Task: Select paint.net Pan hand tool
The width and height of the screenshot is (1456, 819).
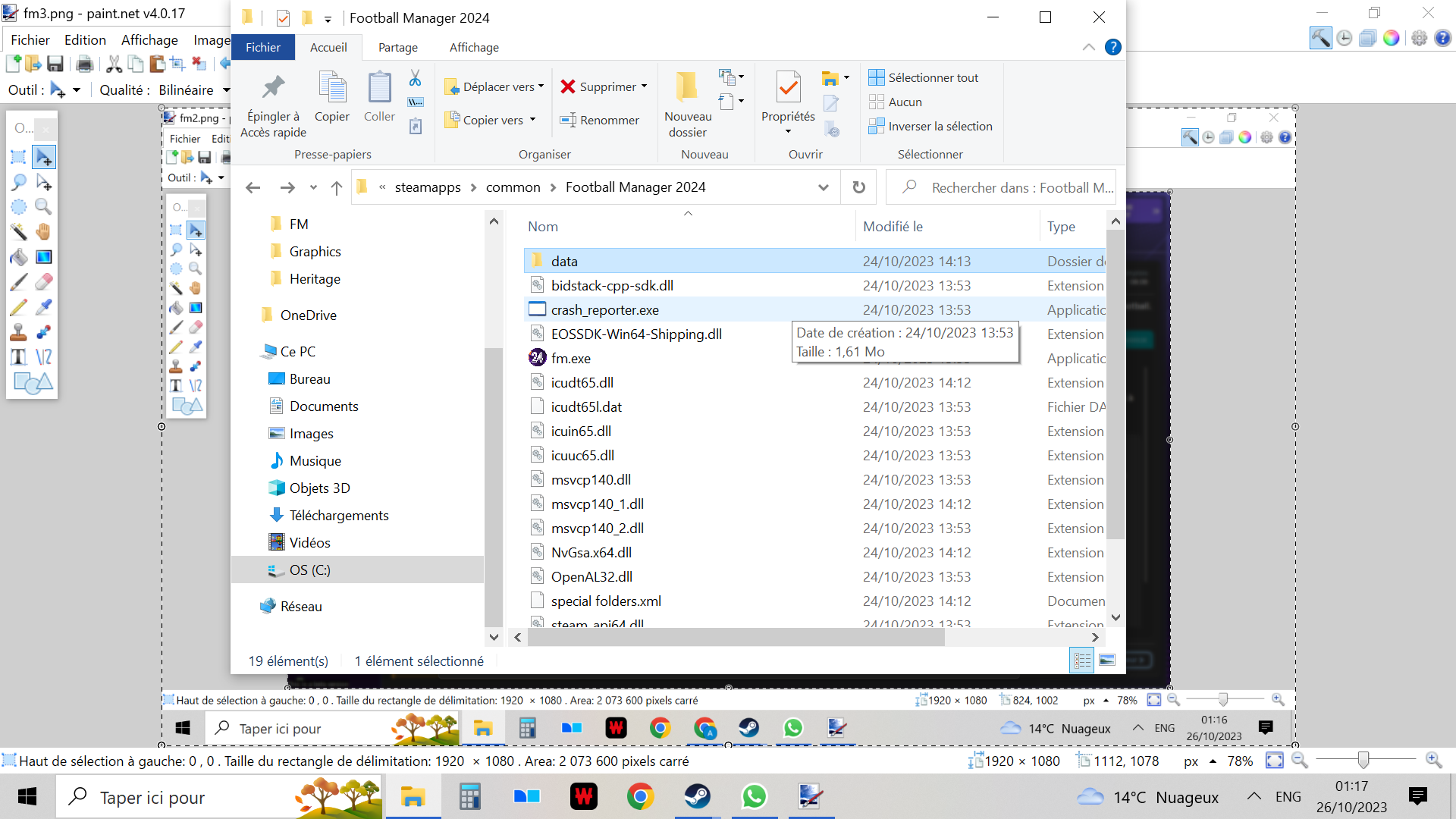Action: 43,231
